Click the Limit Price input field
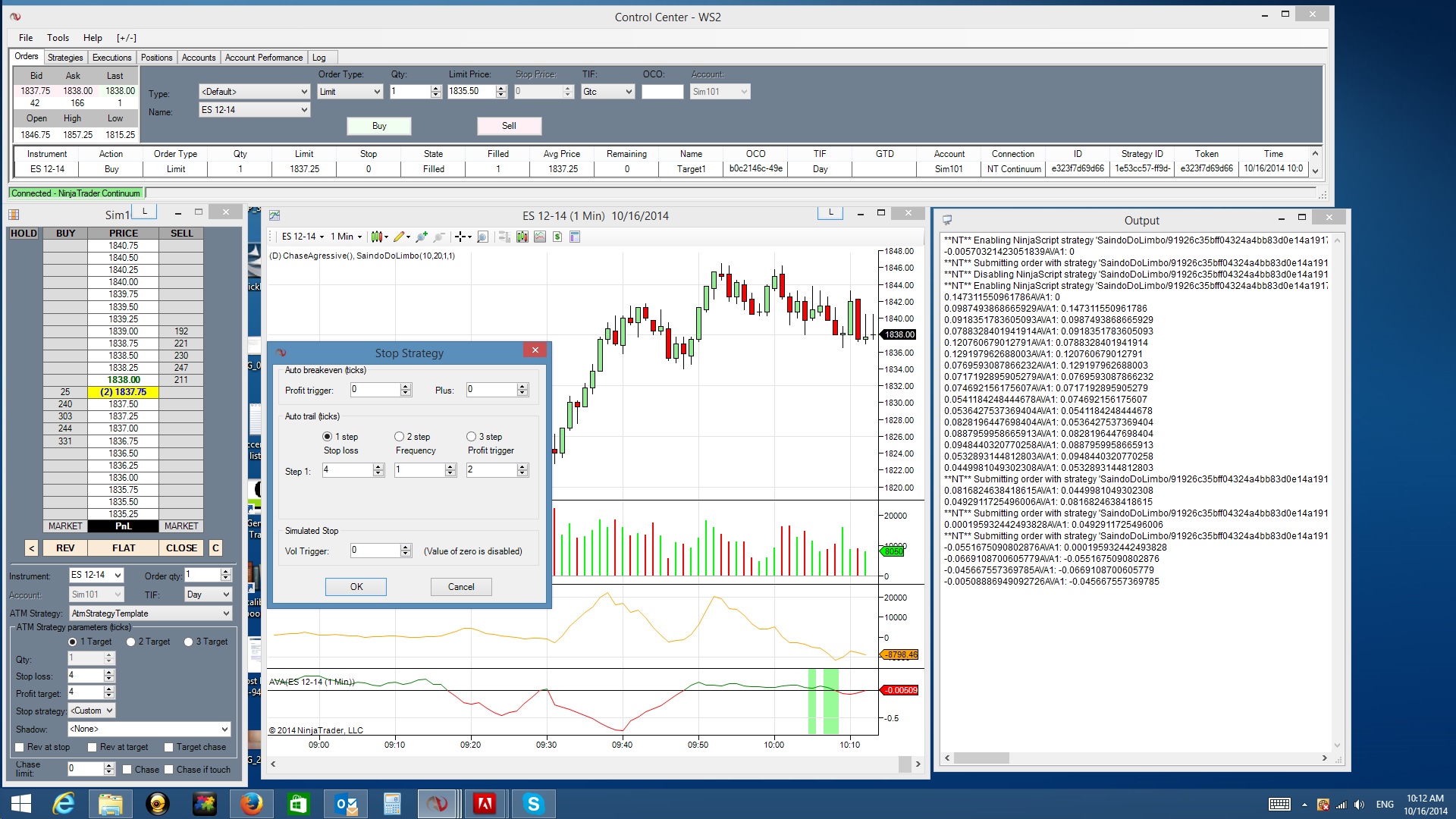This screenshot has height=819, width=1456. (470, 92)
